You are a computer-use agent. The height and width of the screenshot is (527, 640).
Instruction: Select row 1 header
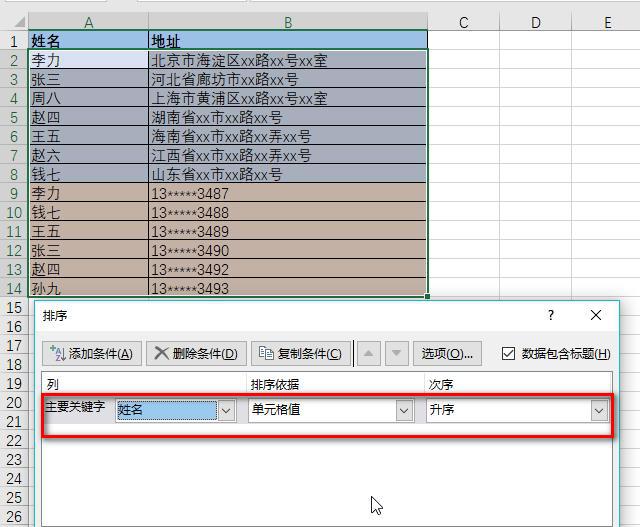pos(14,41)
